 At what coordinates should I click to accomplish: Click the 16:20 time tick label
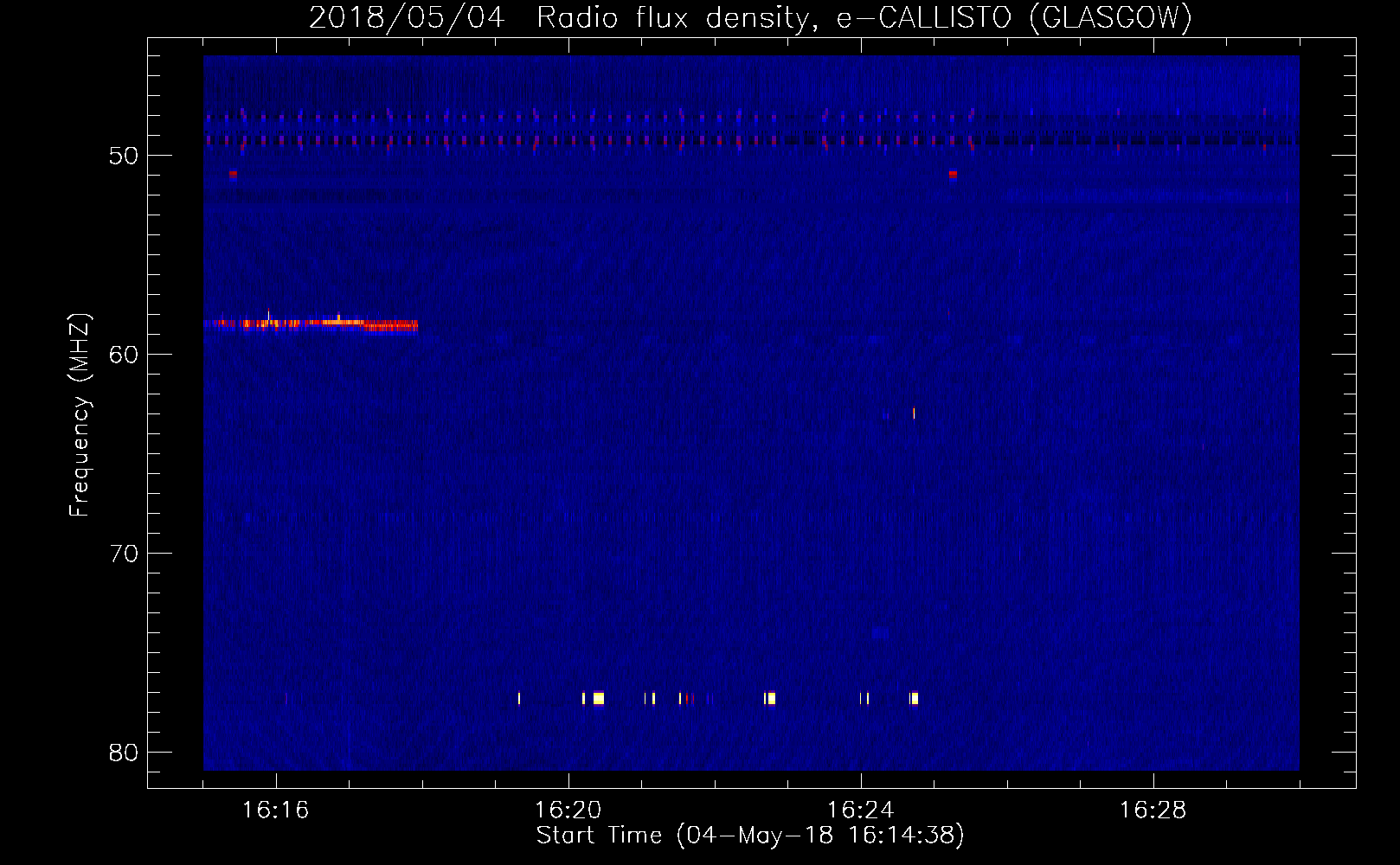[568, 811]
